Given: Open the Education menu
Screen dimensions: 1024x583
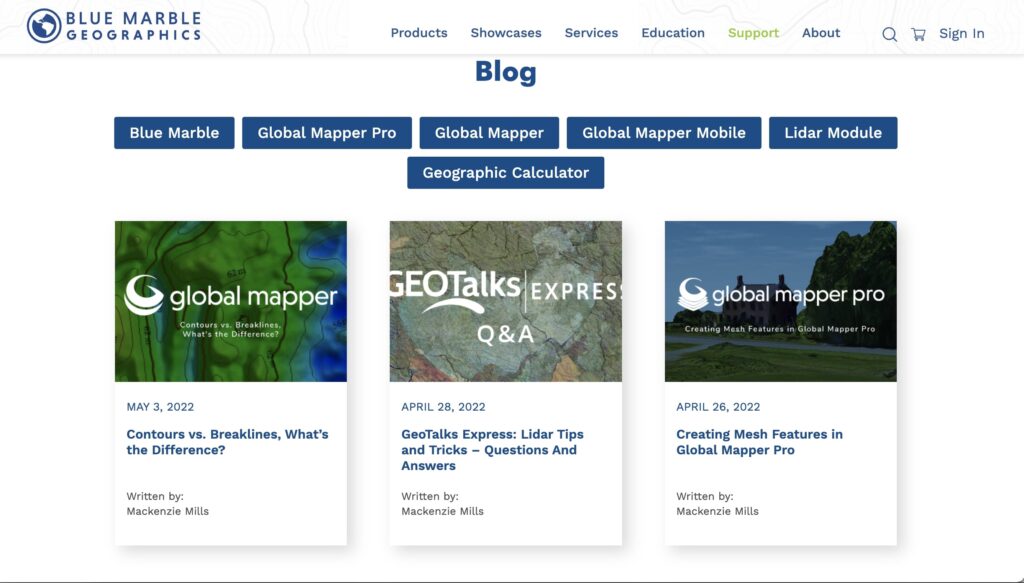Looking at the screenshot, I should (x=673, y=33).
